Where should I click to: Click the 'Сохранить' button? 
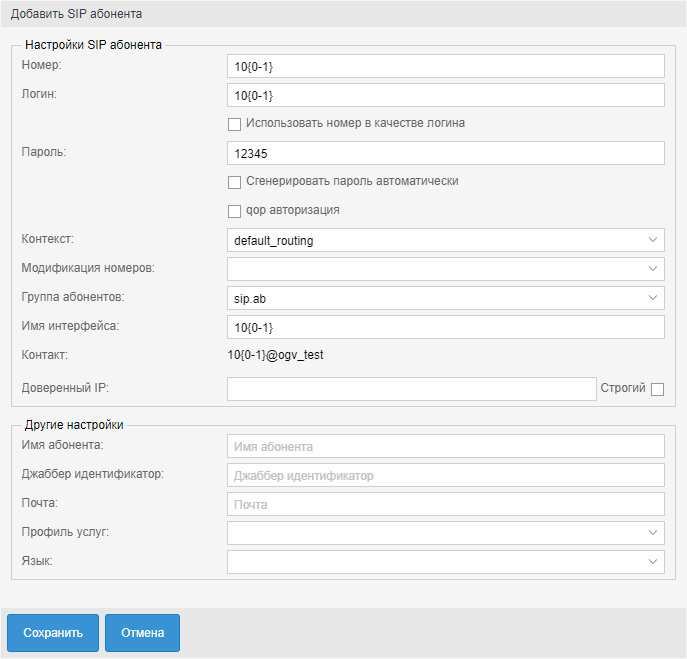click(53, 633)
